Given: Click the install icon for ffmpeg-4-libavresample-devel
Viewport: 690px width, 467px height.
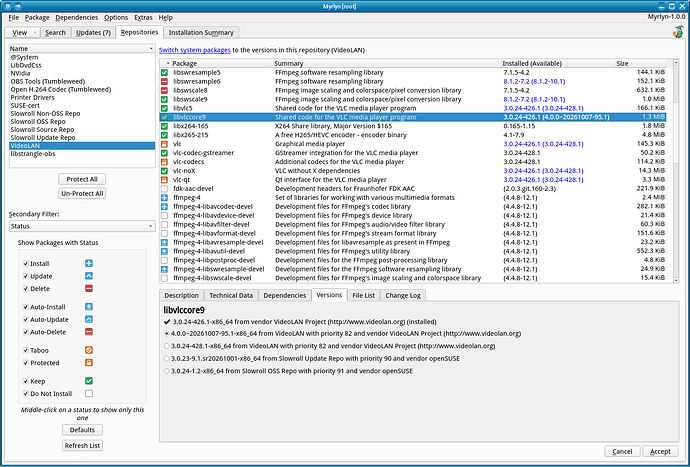Looking at the screenshot, I should 164,243.
